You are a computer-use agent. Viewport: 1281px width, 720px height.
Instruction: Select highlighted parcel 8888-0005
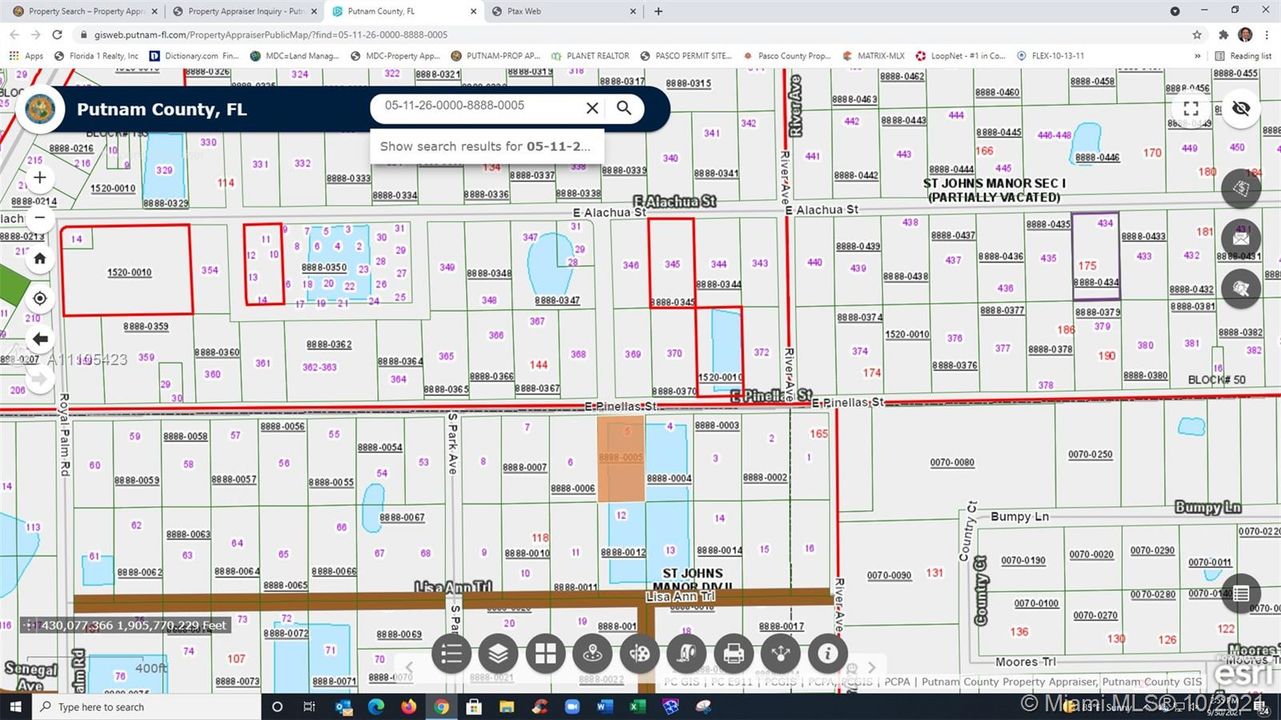pos(620,458)
